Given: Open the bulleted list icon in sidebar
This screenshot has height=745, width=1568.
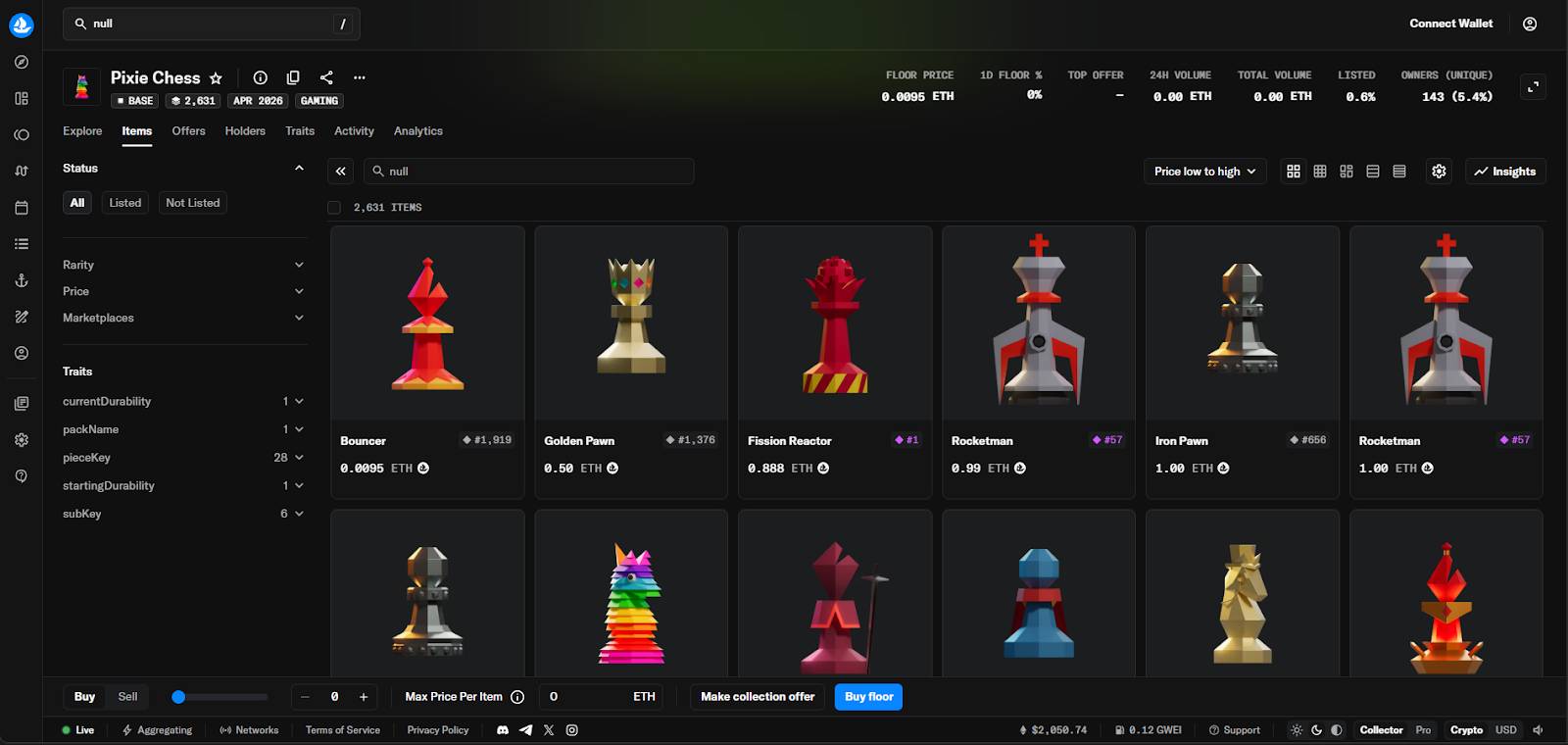Looking at the screenshot, I should coord(22,244).
